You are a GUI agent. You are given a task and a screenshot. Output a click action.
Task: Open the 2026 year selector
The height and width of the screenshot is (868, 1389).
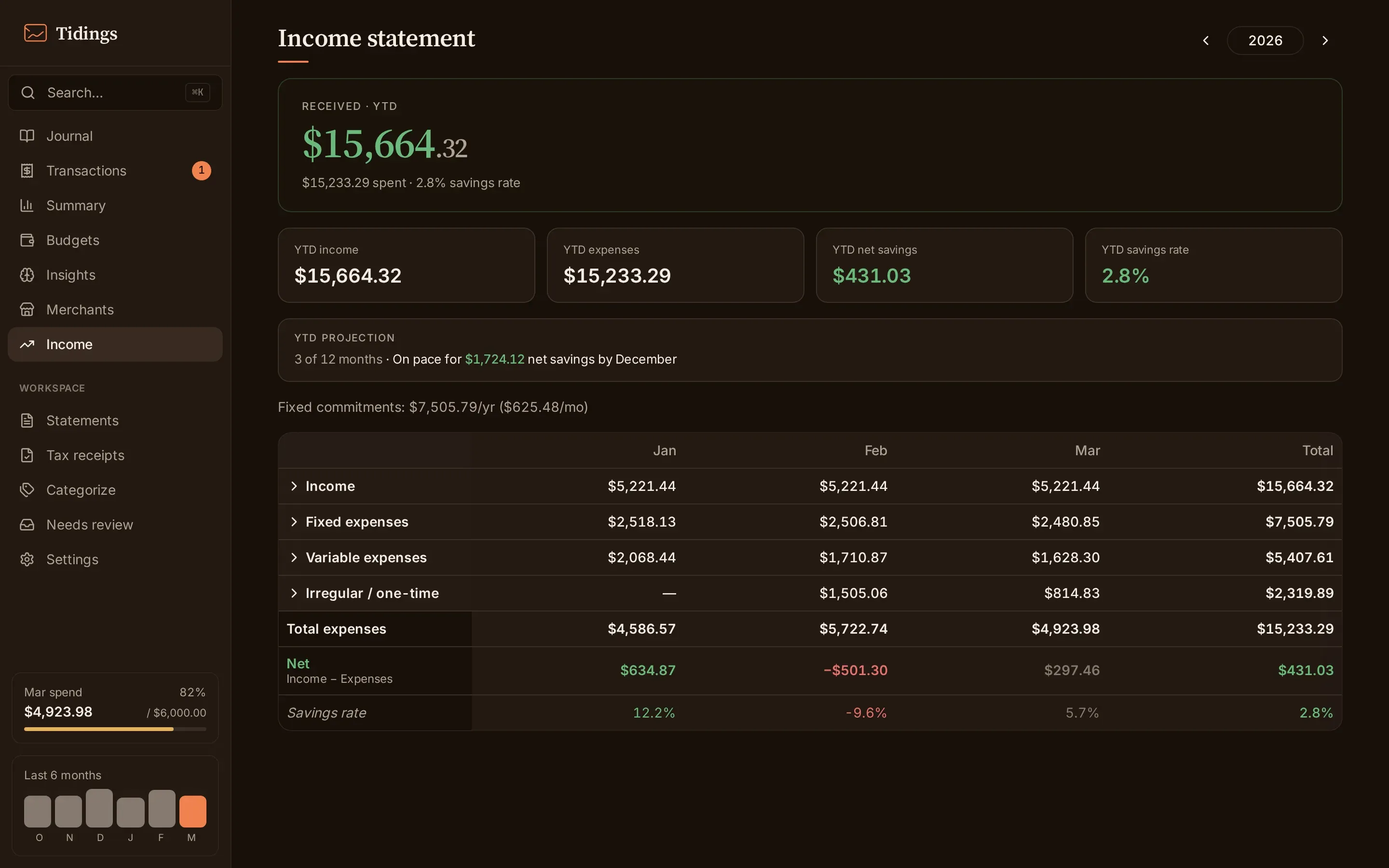(1265, 40)
